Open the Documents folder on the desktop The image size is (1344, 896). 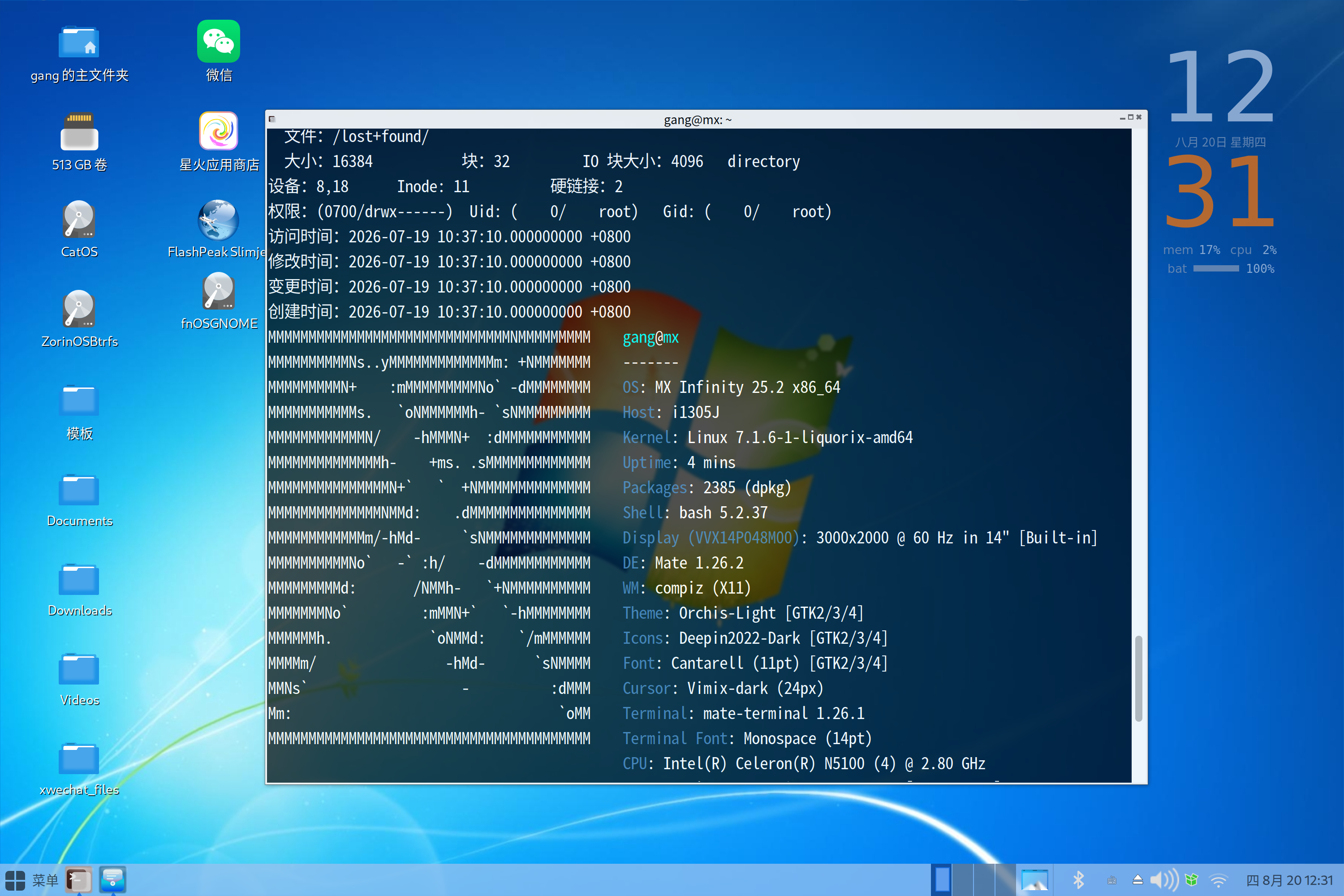pos(79,490)
